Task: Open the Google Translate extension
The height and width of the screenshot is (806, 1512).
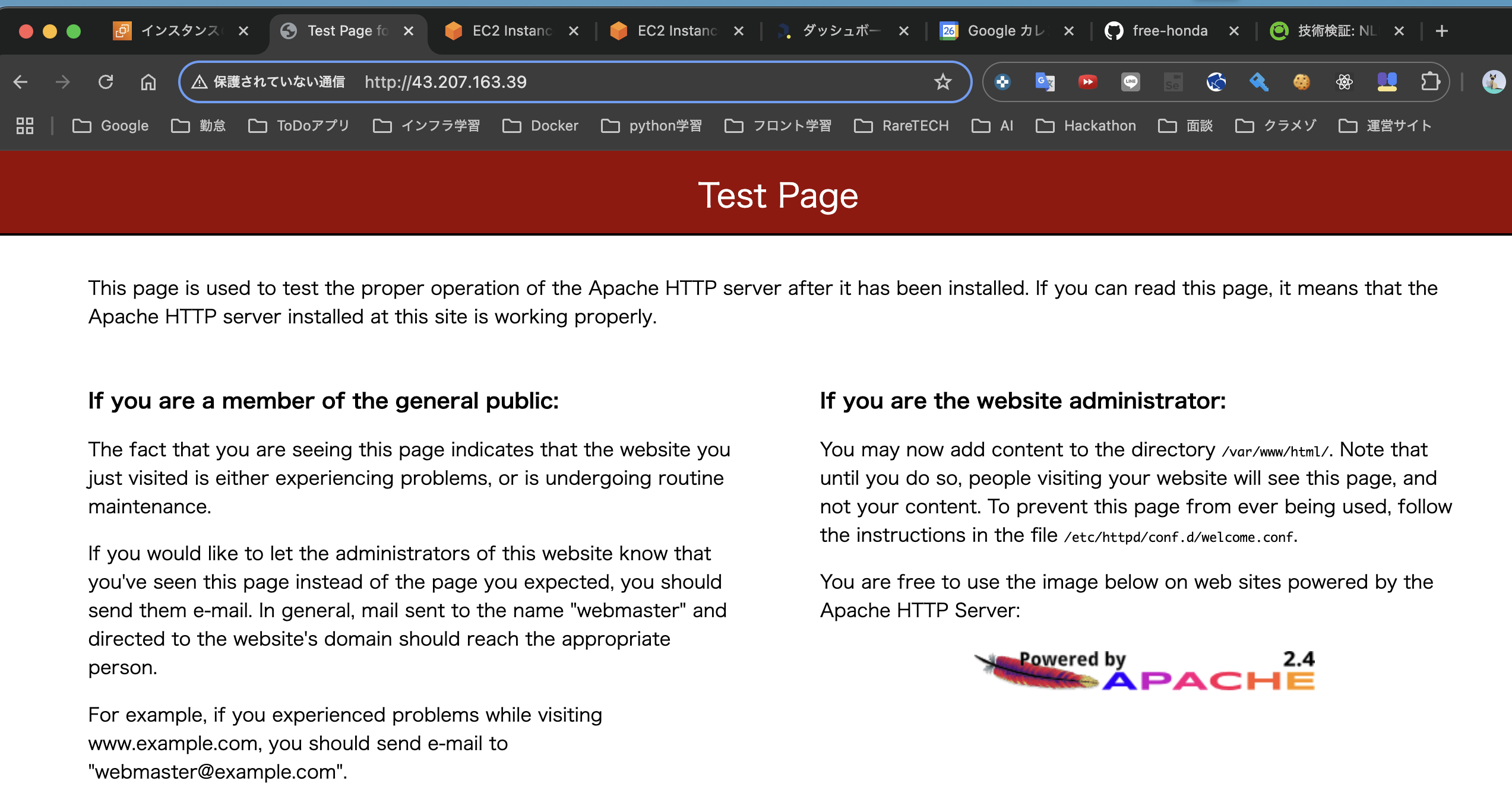Action: (1046, 82)
